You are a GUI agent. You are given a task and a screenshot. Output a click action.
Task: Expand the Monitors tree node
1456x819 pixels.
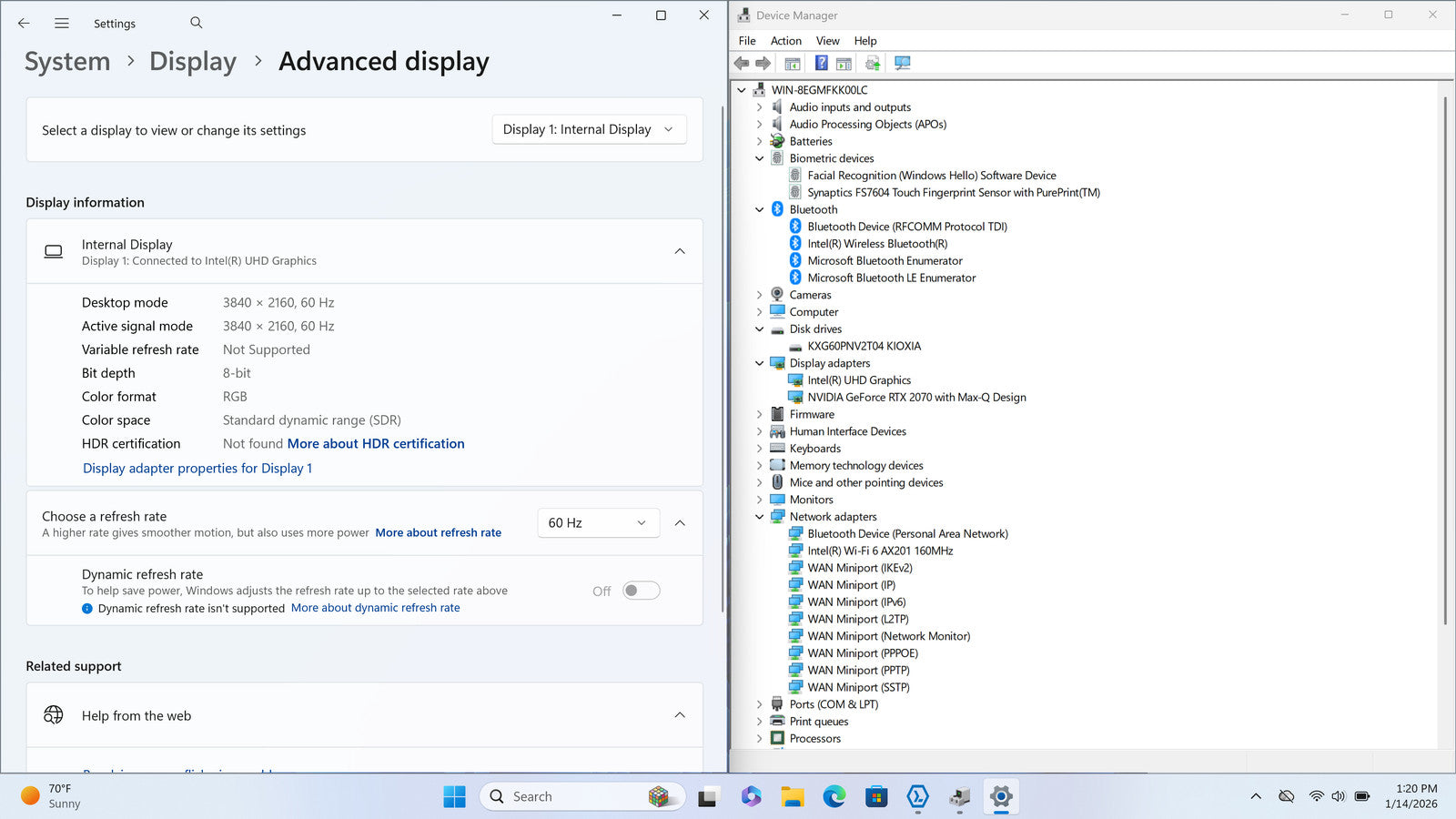[x=760, y=500]
